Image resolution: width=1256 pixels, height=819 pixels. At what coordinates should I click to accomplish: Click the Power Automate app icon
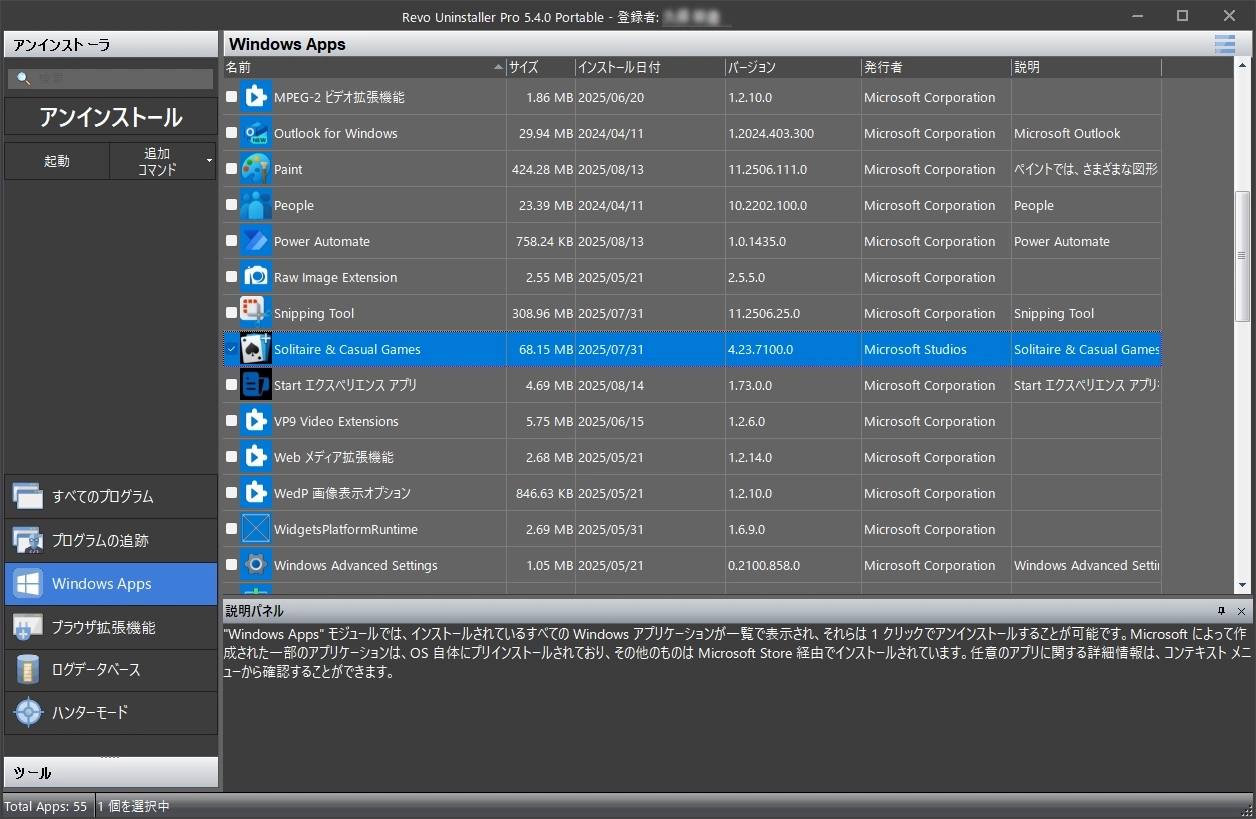[x=256, y=241]
